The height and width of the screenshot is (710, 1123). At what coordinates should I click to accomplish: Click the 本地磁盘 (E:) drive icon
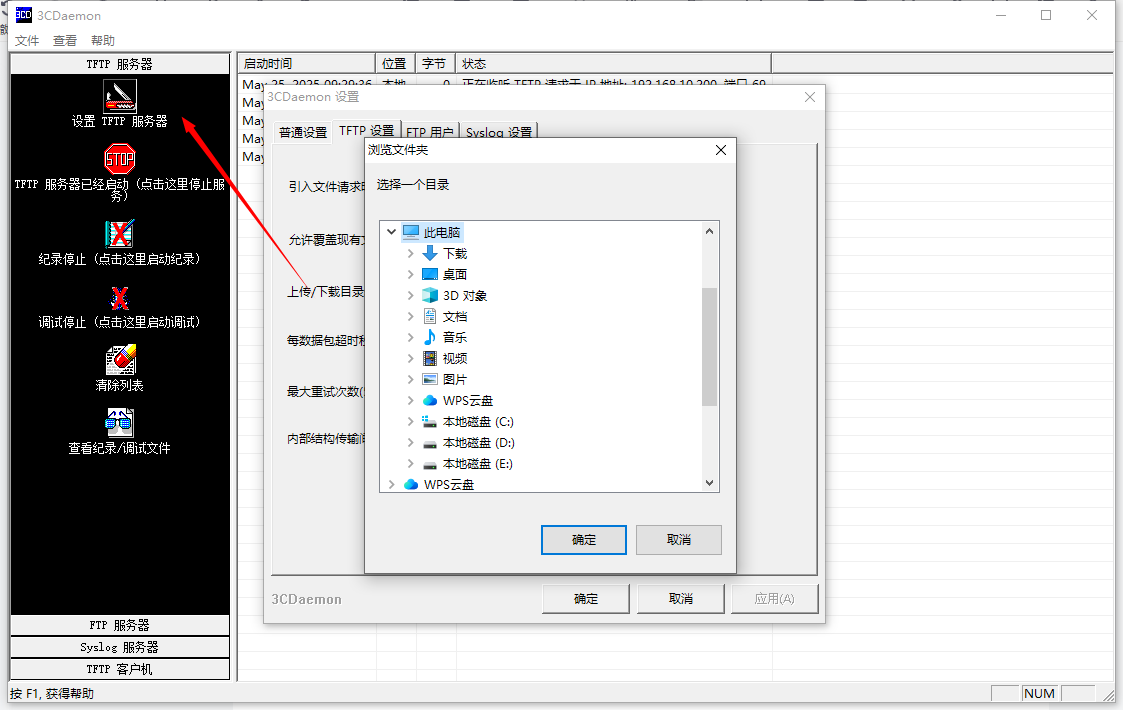tap(430, 464)
